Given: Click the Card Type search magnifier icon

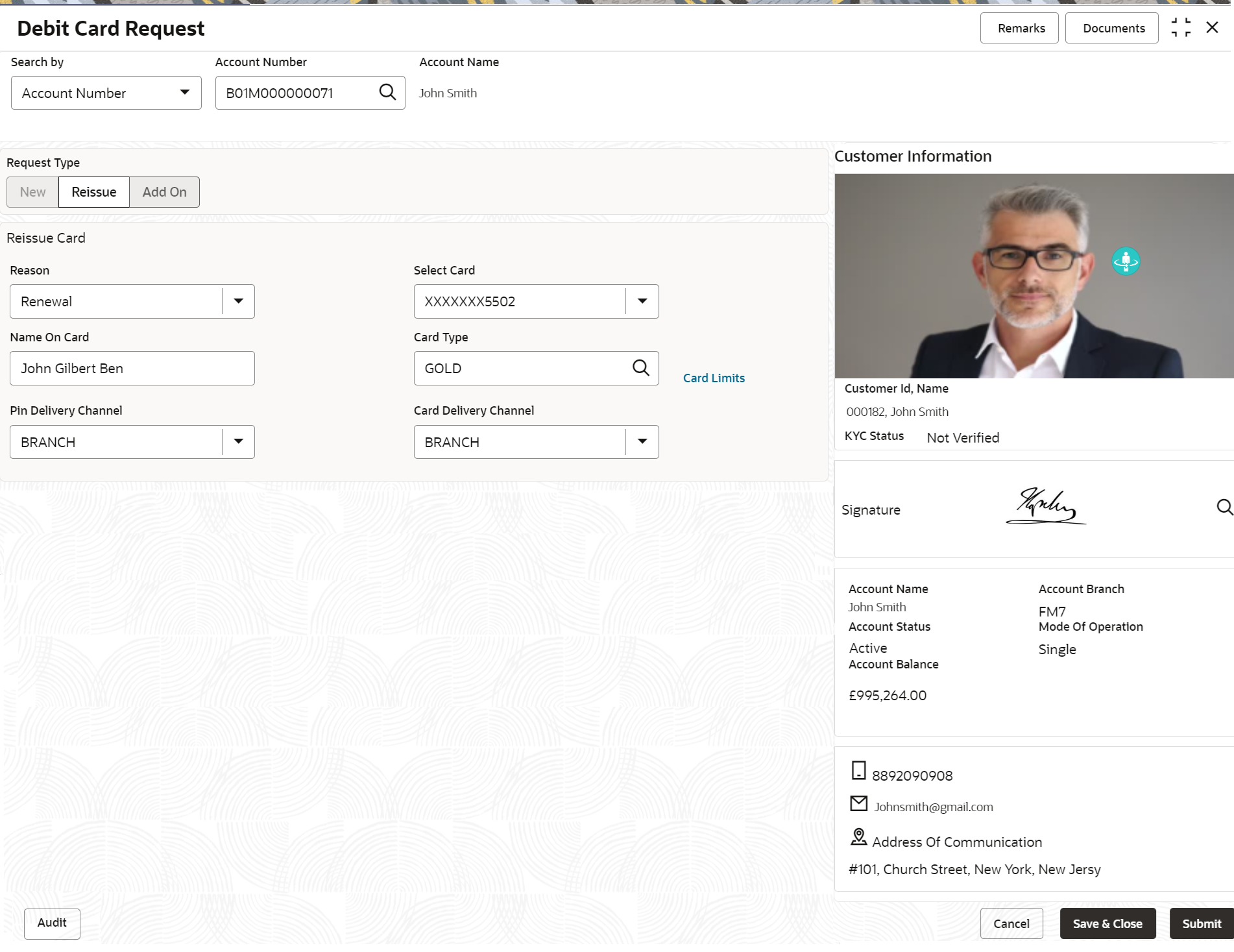Looking at the screenshot, I should point(640,368).
